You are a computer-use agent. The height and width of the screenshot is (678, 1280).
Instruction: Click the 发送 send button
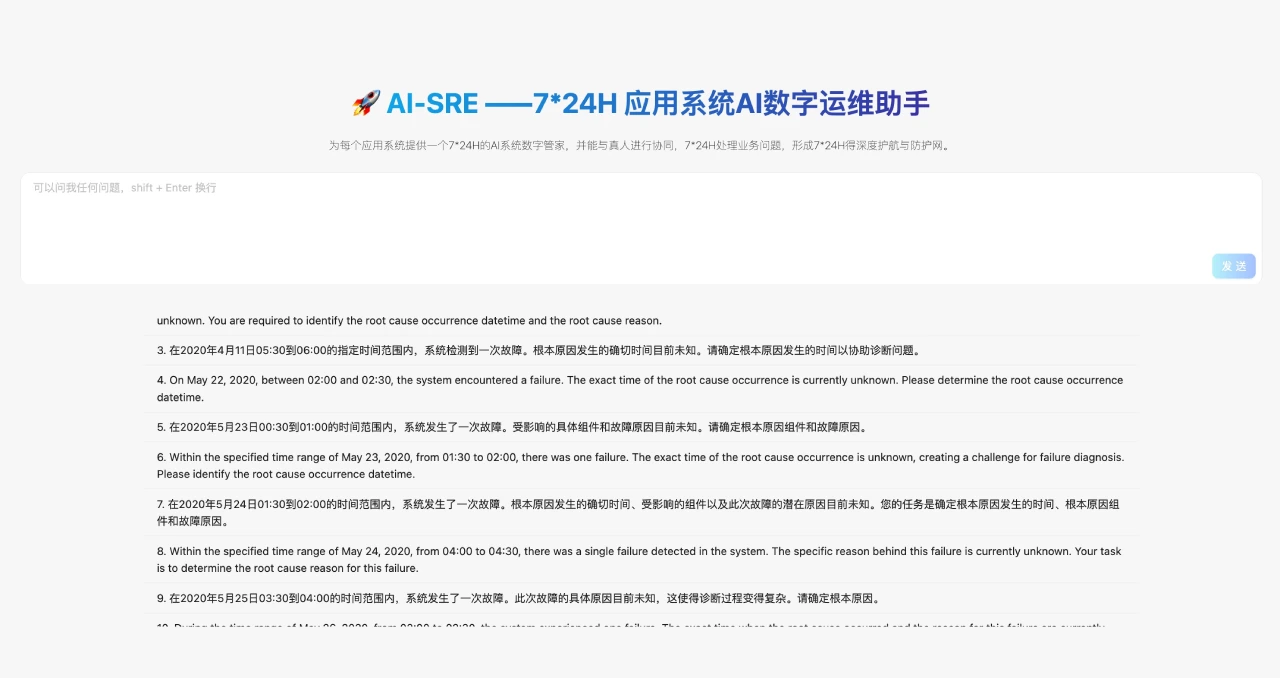[1234, 266]
